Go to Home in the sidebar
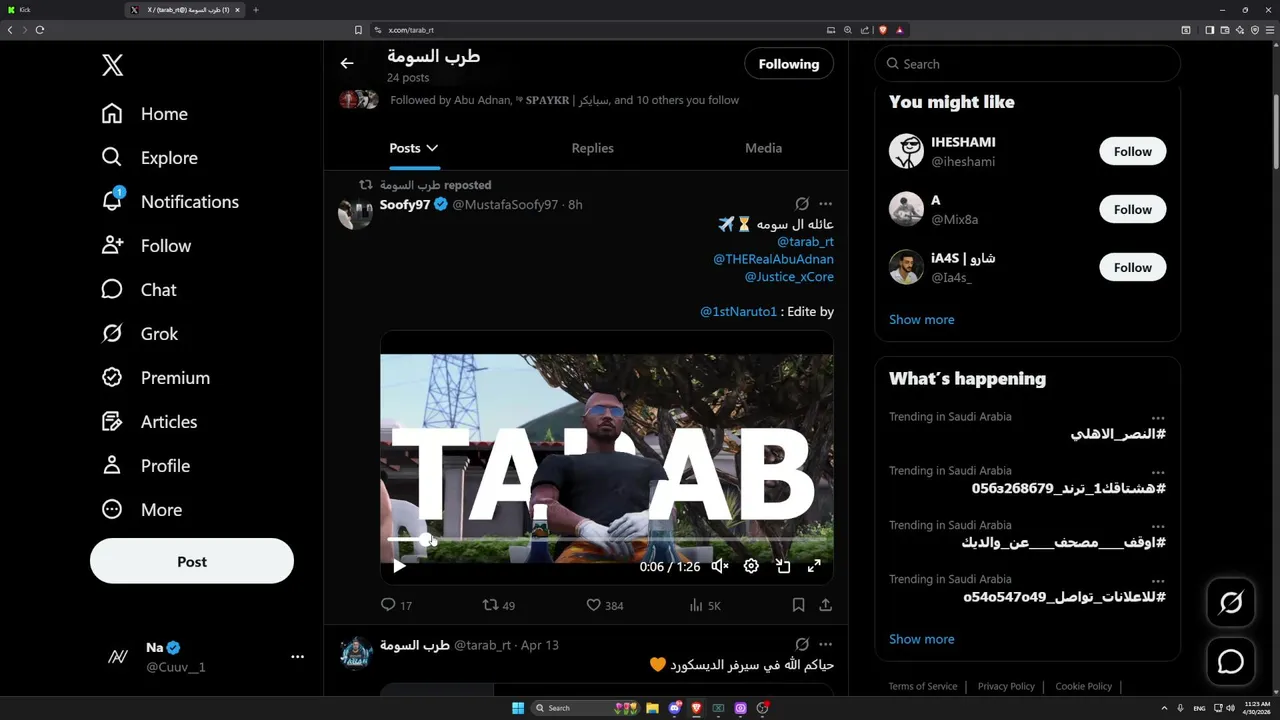Screen dimensions: 1280x720 pos(145,114)
